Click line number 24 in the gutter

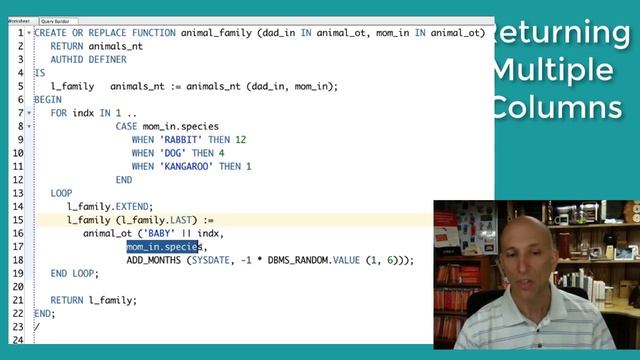[18, 340]
